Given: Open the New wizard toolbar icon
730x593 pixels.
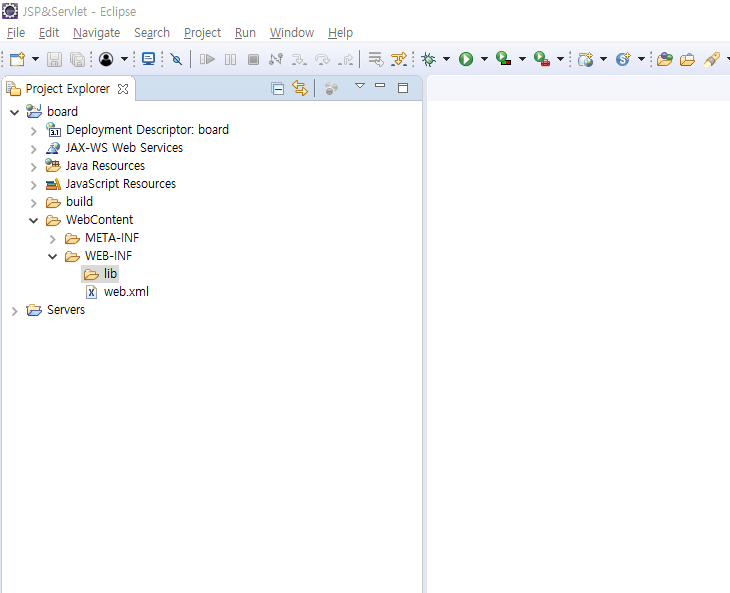Looking at the screenshot, I should point(17,59).
